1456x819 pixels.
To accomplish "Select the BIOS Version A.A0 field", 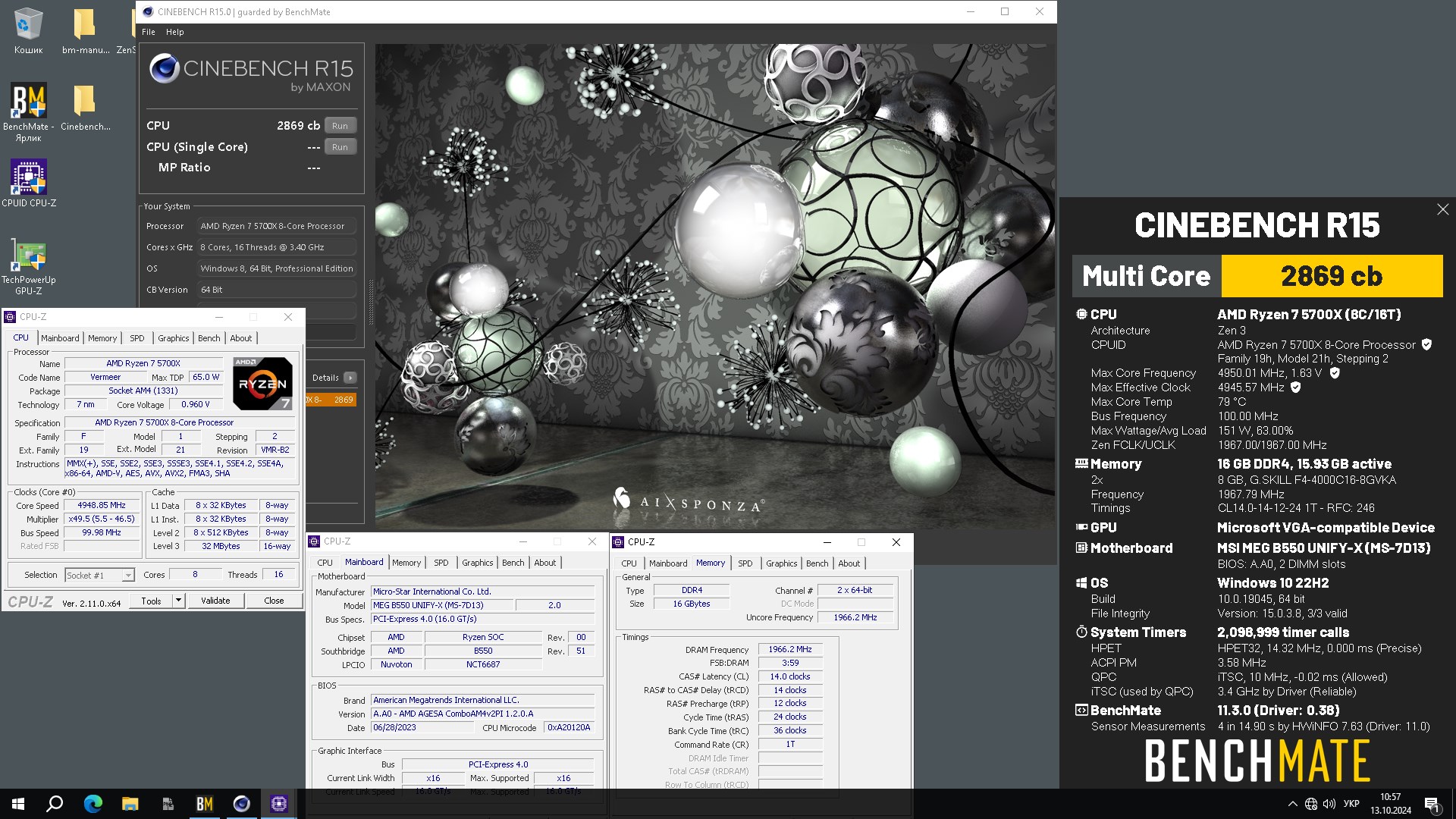I will click(483, 714).
